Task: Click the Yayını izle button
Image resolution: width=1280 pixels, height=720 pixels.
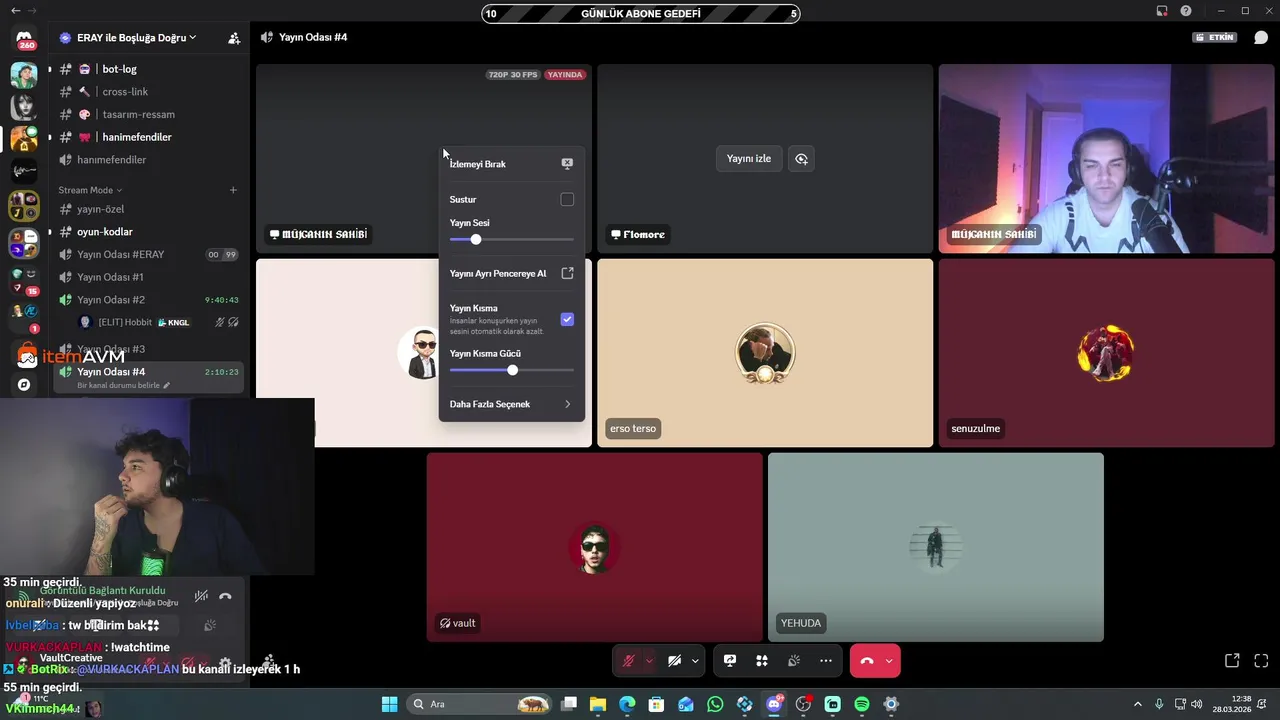Action: tap(749, 159)
